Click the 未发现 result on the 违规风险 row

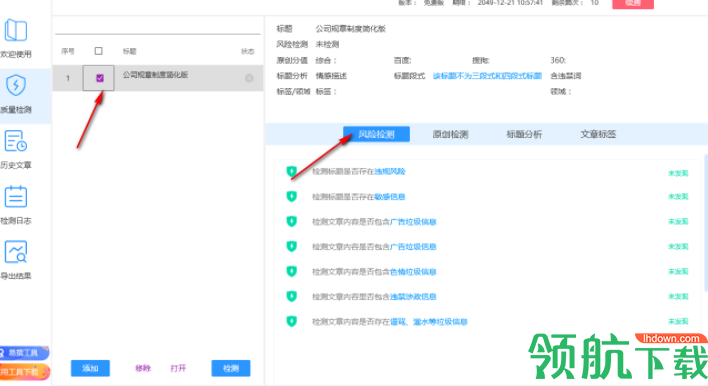pyautogui.click(x=678, y=173)
